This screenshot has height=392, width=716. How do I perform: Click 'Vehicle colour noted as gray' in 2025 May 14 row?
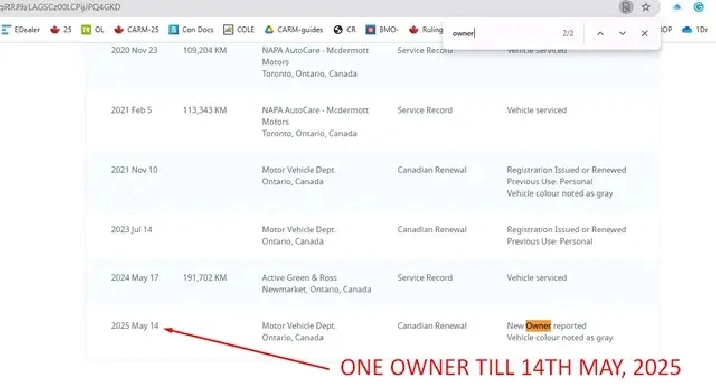pos(560,338)
